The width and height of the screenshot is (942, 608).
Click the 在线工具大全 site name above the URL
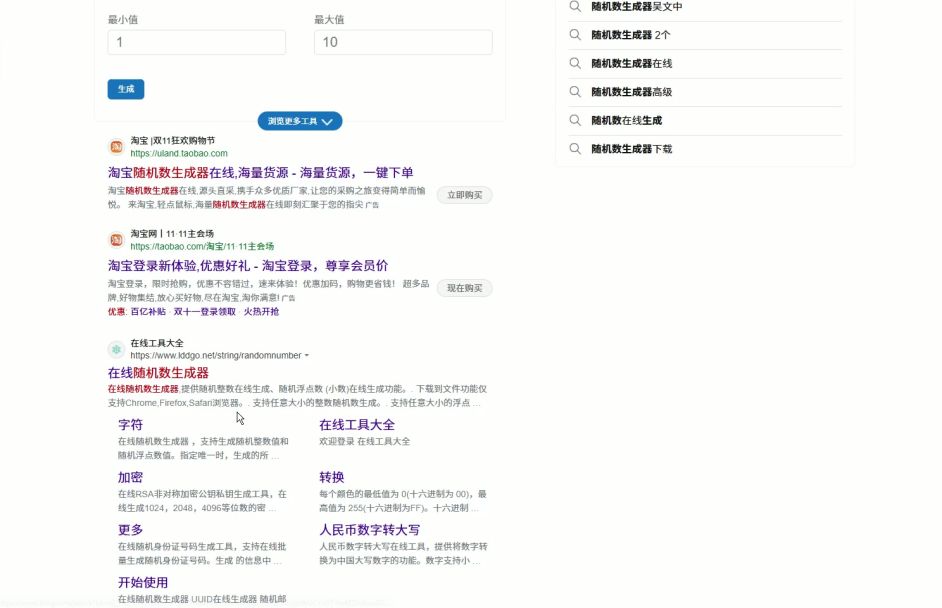click(x=157, y=343)
